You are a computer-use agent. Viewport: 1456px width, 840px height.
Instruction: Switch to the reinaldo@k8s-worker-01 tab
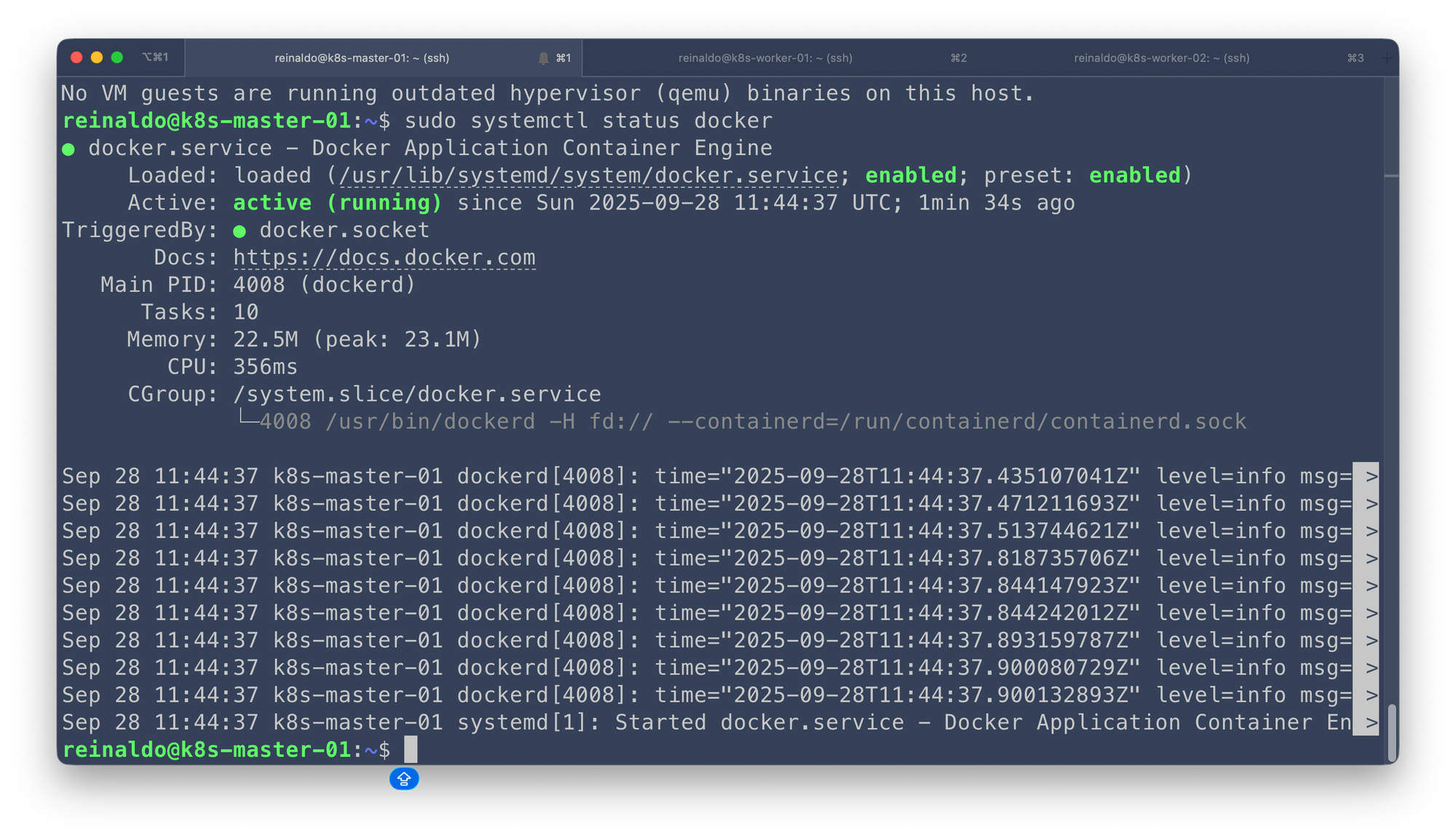765,58
